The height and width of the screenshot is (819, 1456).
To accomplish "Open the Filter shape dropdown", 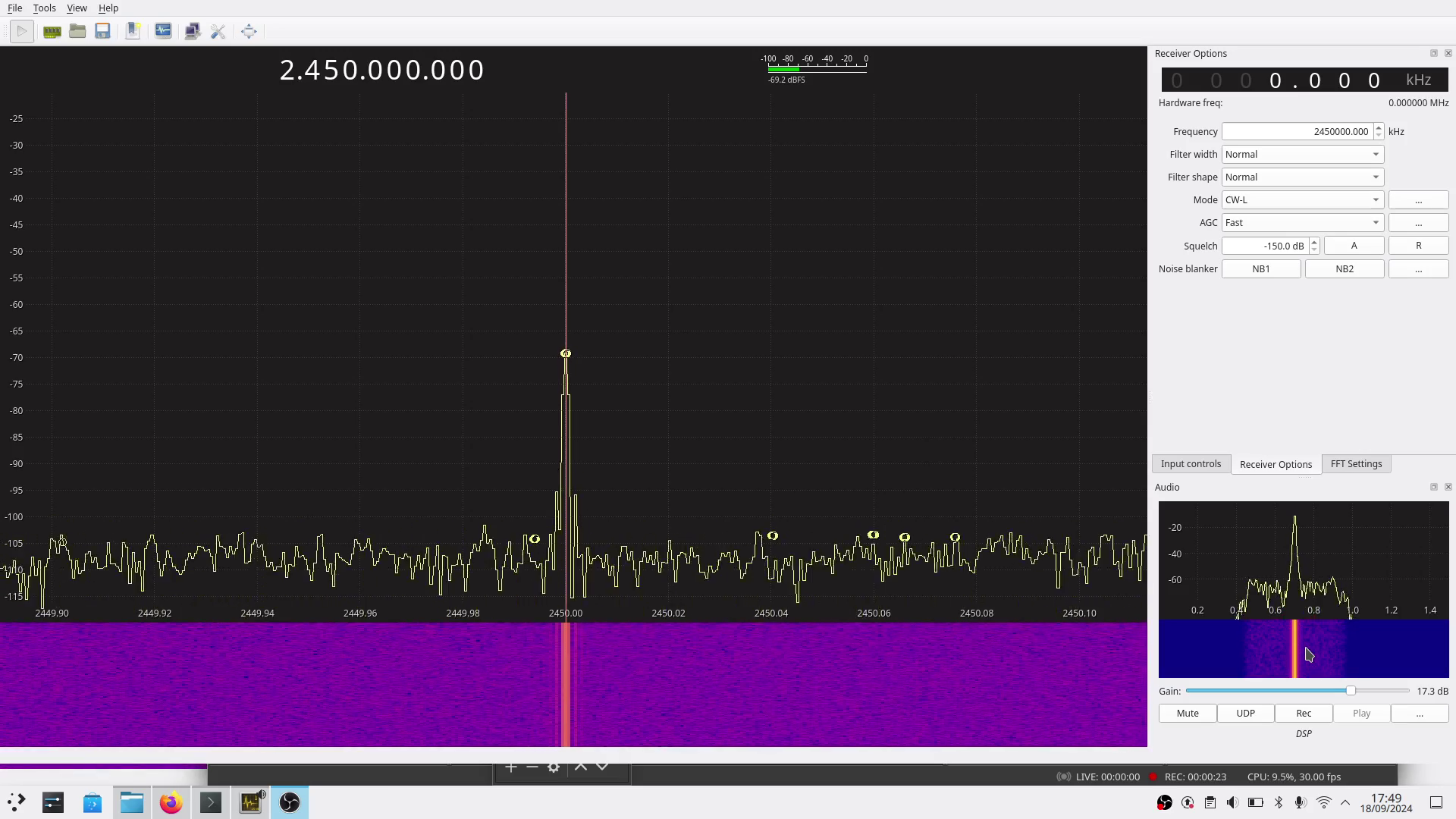I will [x=1303, y=177].
